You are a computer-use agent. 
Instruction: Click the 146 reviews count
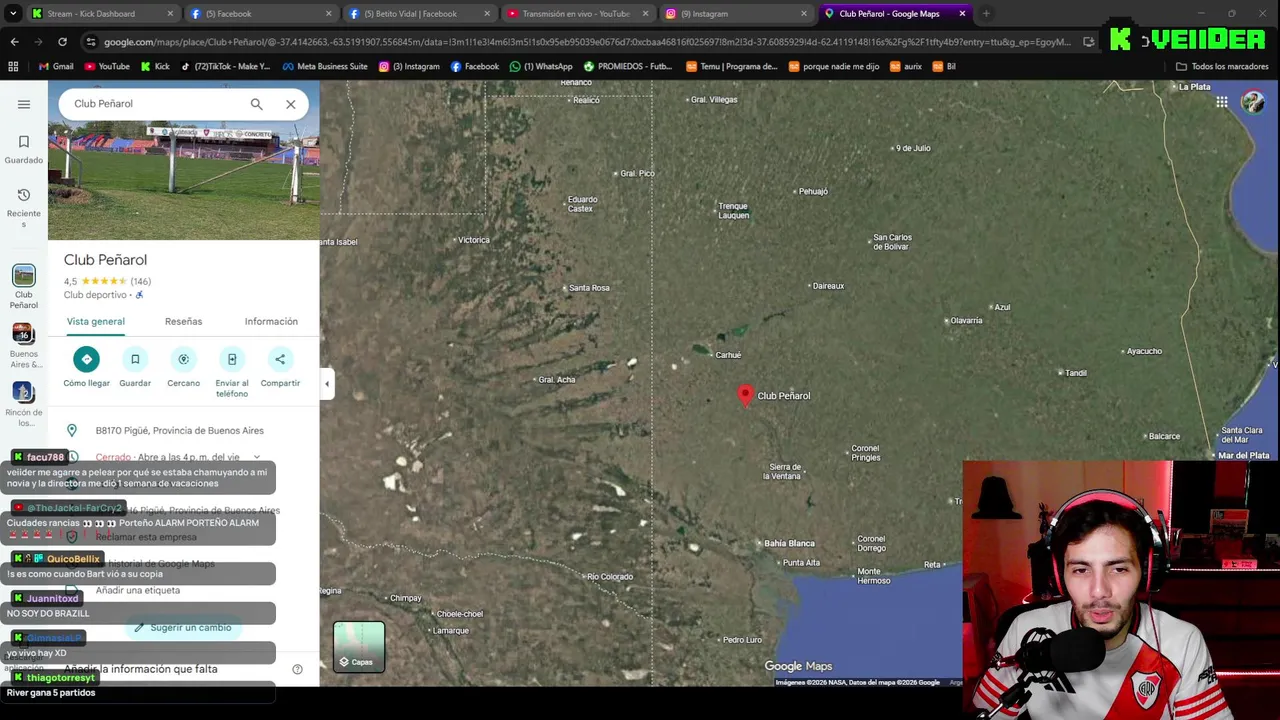tap(140, 282)
